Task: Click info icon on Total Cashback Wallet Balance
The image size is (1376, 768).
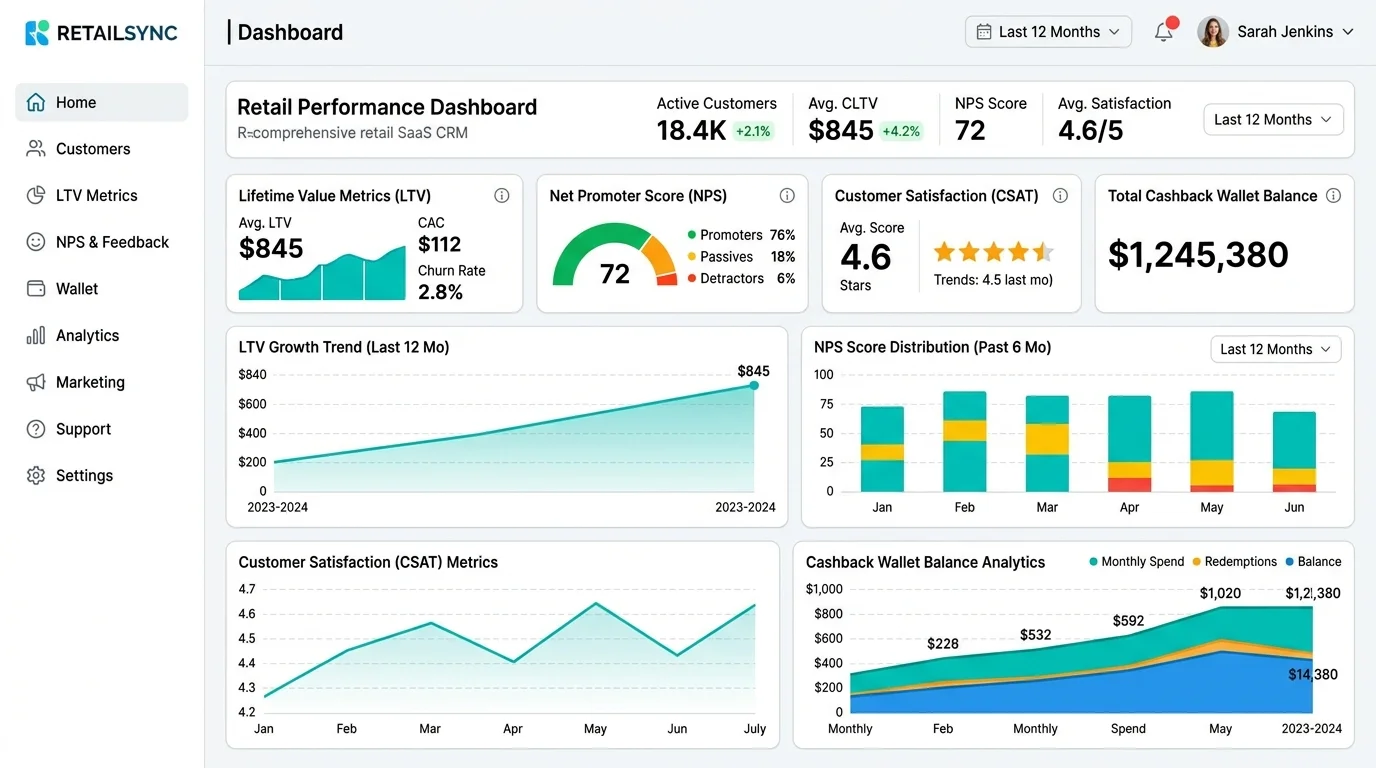Action: click(1333, 196)
